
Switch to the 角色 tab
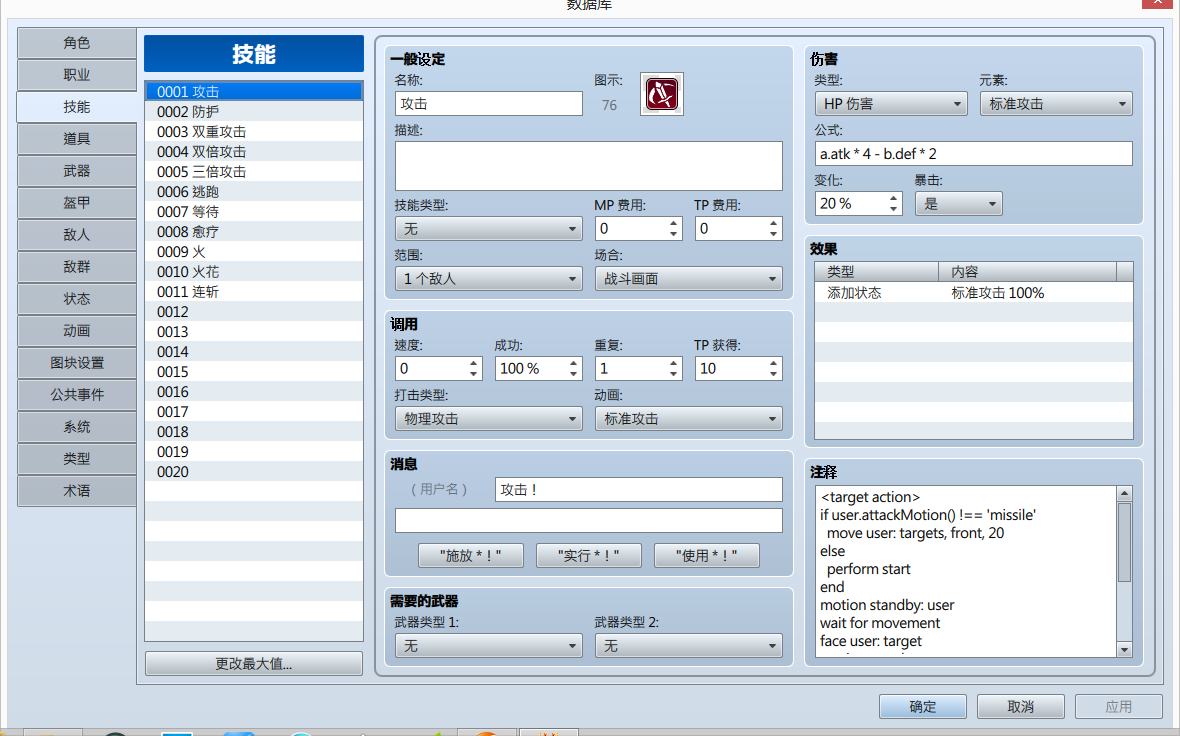(77, 43)
